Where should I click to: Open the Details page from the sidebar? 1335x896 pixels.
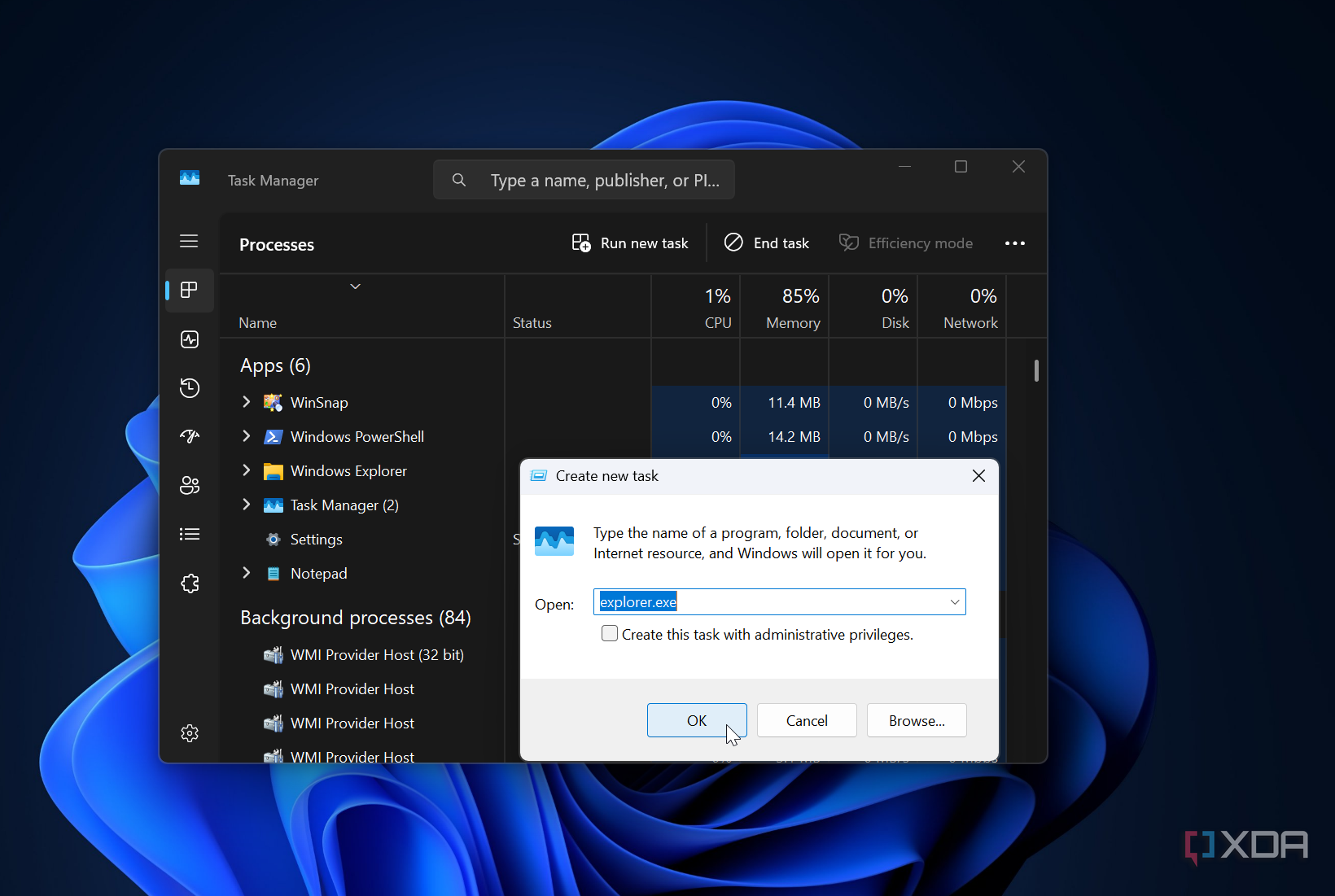pos(189,534)
